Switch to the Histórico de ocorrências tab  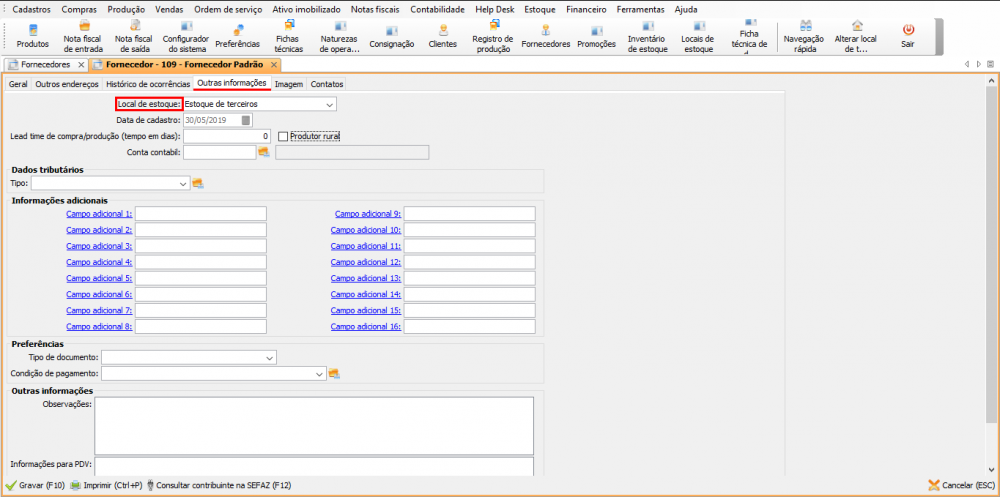147,84
